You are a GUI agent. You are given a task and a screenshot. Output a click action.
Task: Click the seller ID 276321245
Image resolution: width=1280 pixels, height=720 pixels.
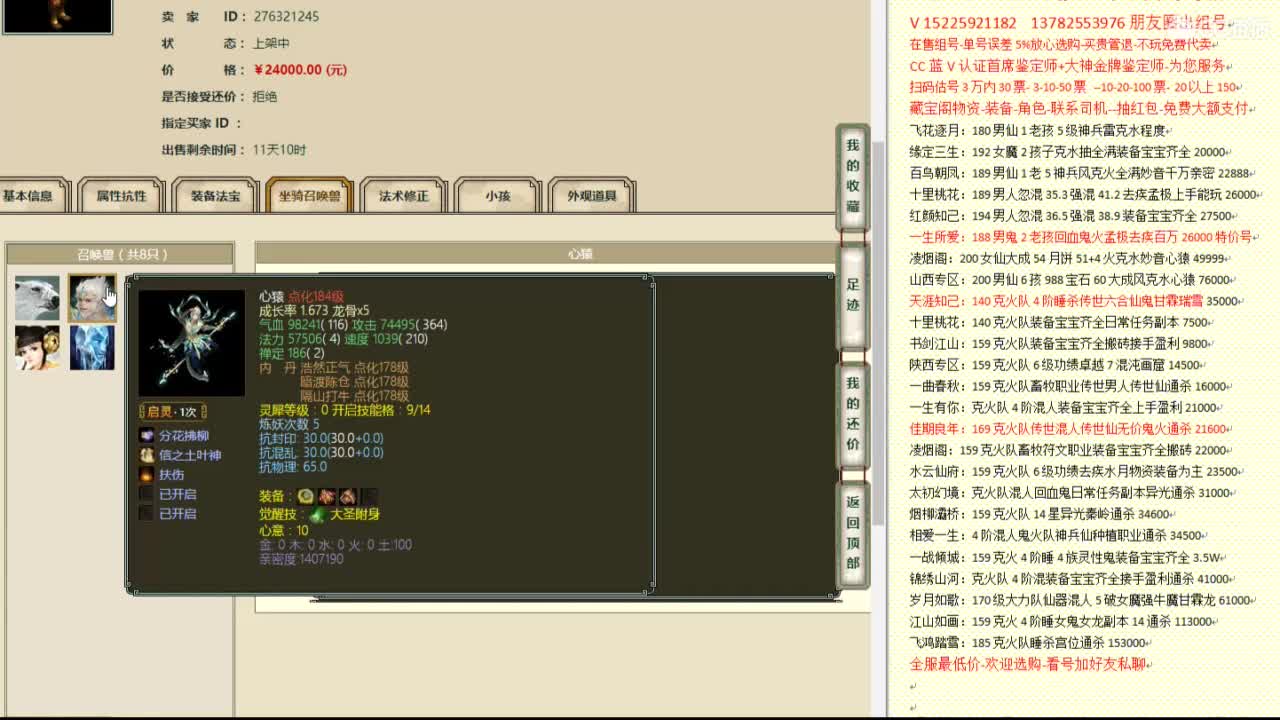285,17
